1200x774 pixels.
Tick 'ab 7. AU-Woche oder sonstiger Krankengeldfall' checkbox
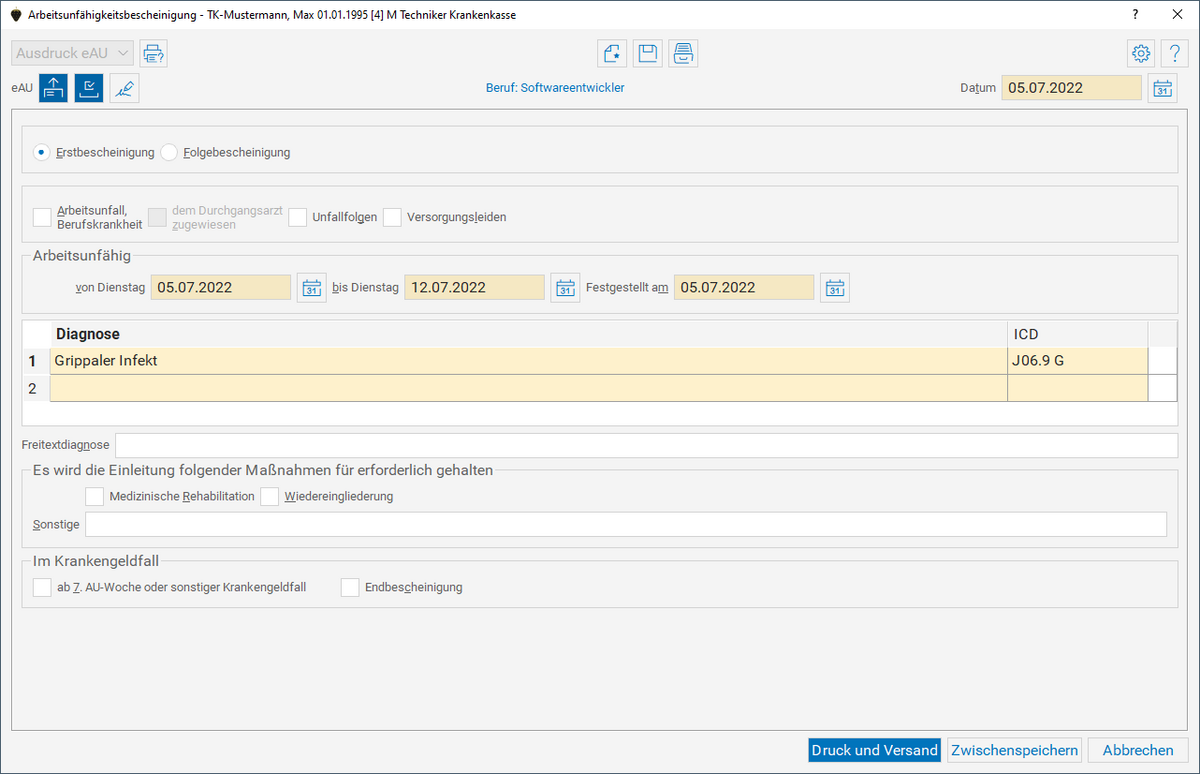(42, 587)
